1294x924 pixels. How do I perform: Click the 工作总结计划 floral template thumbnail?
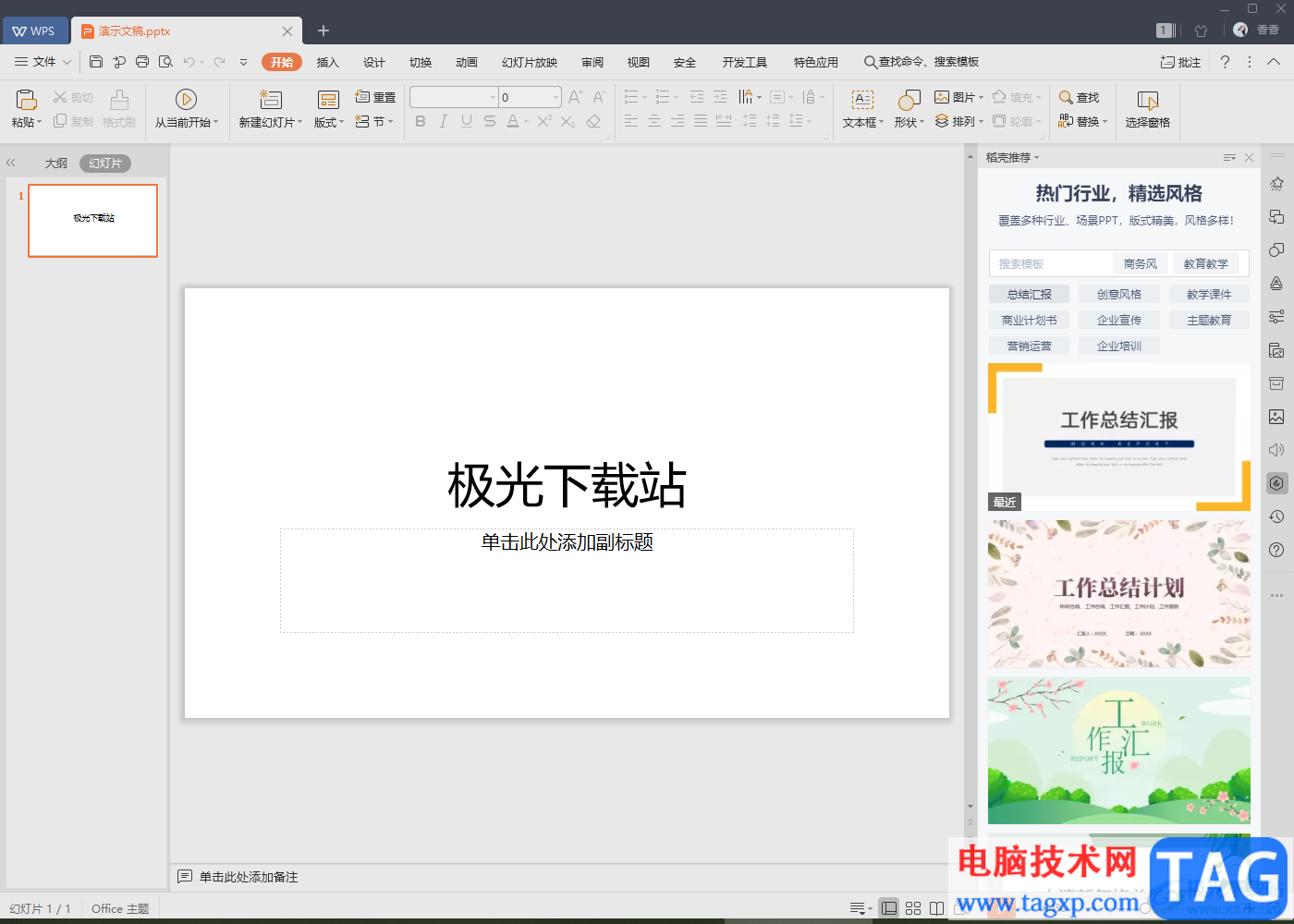(x=1119, y=593)
